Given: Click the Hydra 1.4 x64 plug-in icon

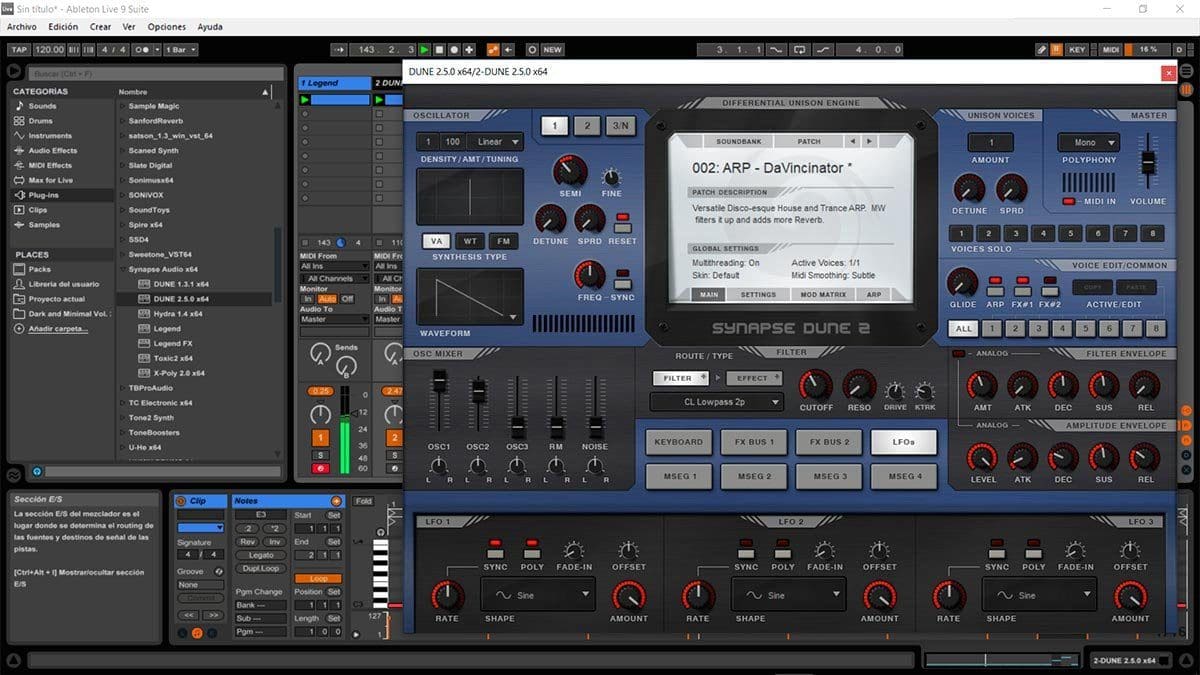Looking at the screenshot, I should pyautogui.click(x=145, y=314).
